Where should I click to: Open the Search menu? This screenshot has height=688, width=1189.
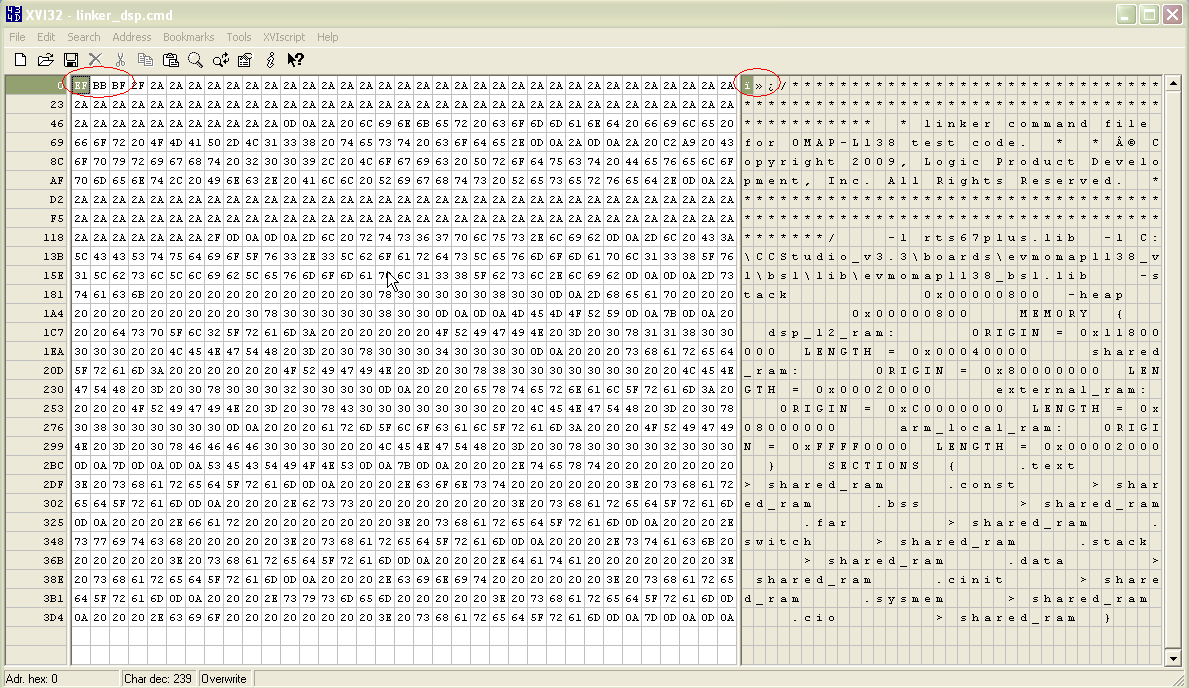tap(83, 36)
